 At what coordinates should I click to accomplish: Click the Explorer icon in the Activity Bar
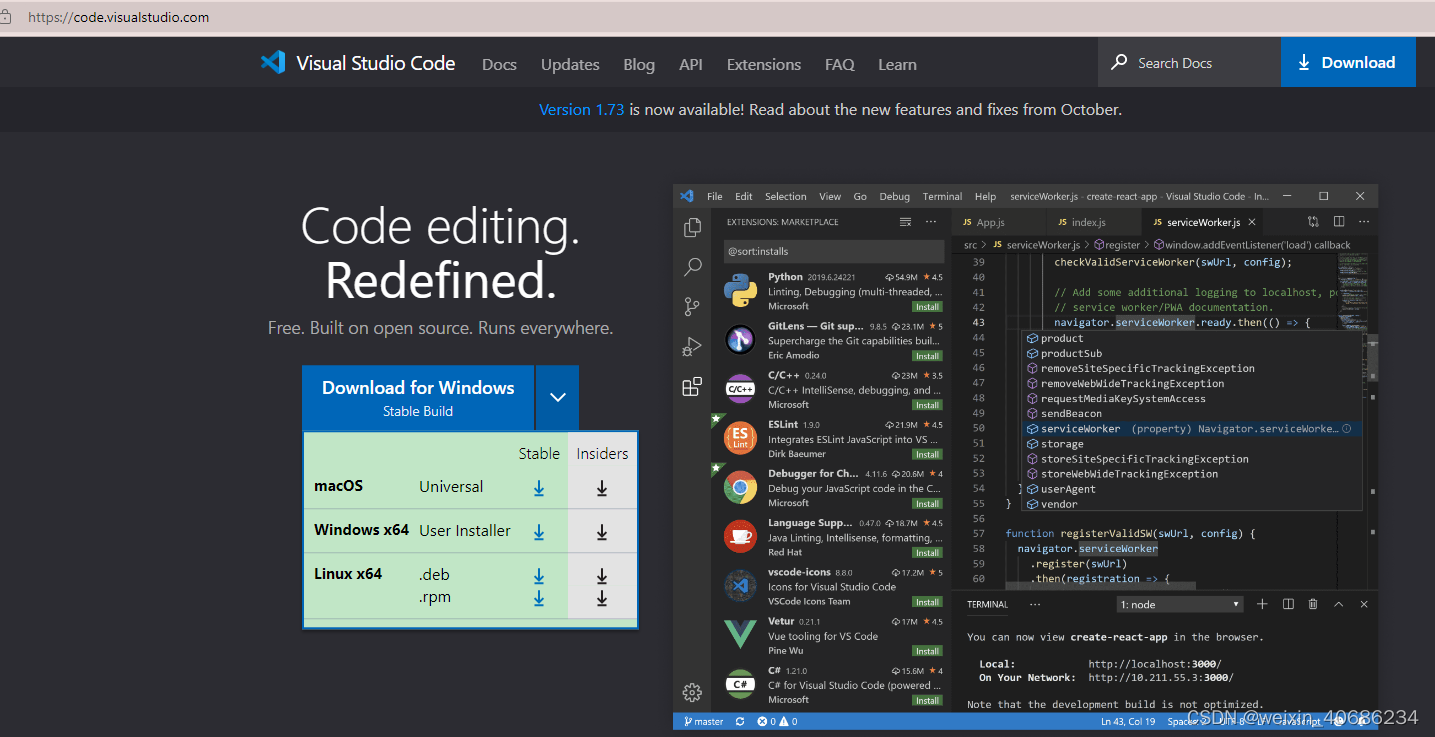(x=692, y=227)
